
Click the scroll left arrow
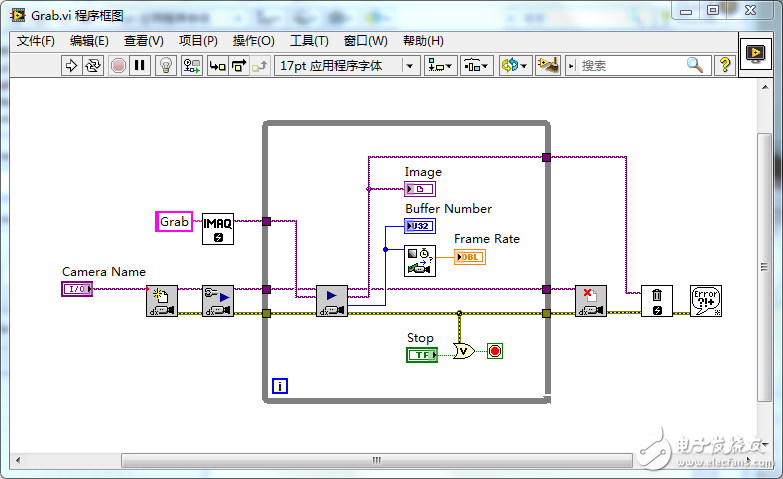click(18, 460)
